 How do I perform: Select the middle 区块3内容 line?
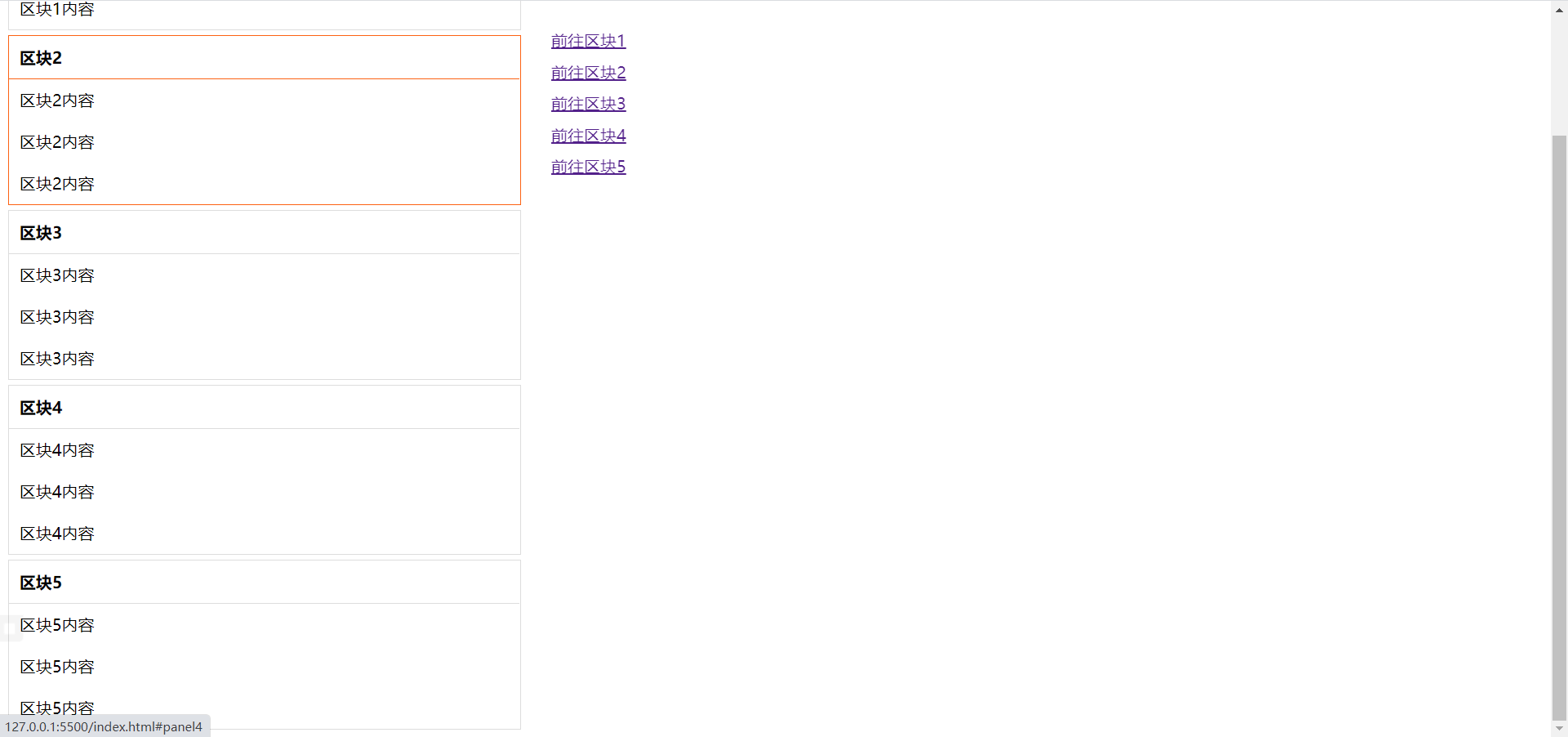(x=57, y=317)
